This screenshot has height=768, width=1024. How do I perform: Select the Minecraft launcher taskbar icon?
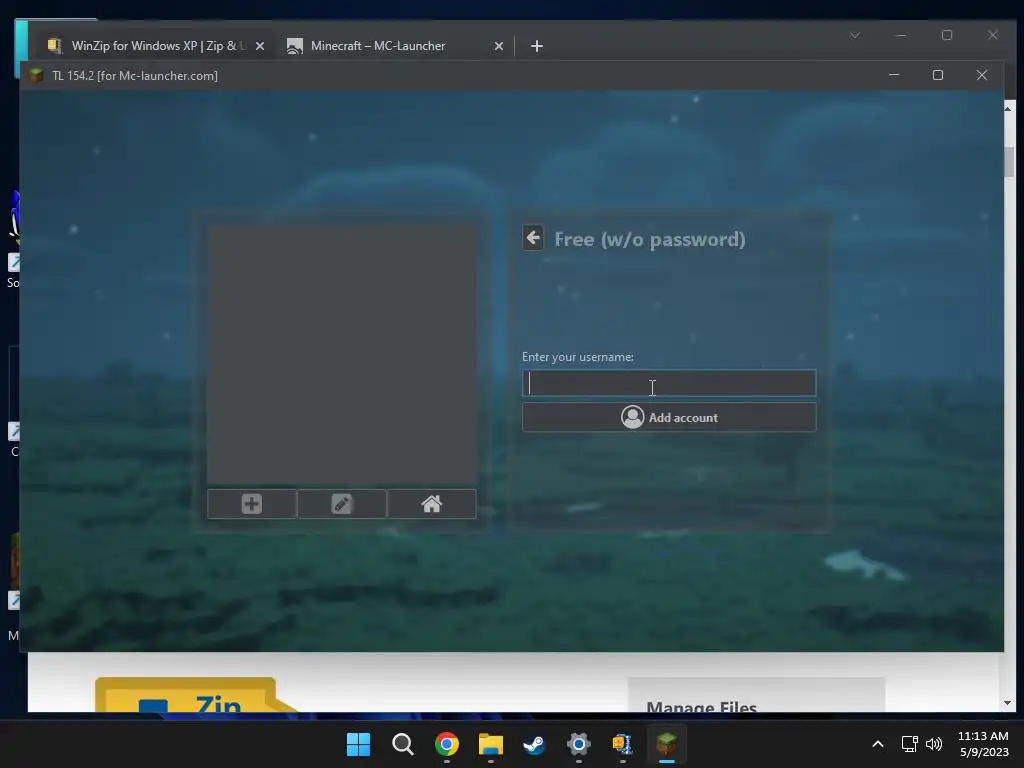pyautogui.click(x=667, y=744)
